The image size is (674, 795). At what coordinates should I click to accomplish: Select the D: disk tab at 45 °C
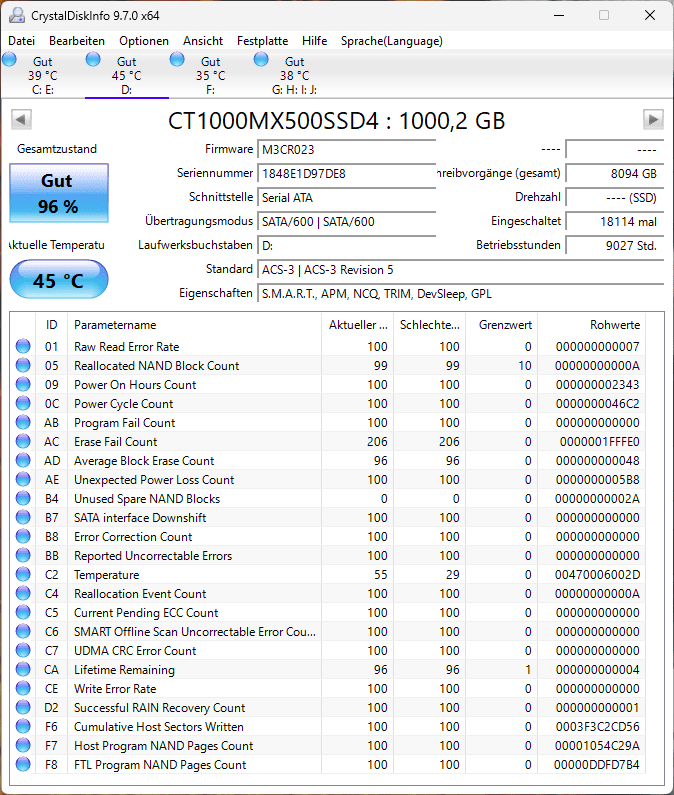(x=127, y=75)
